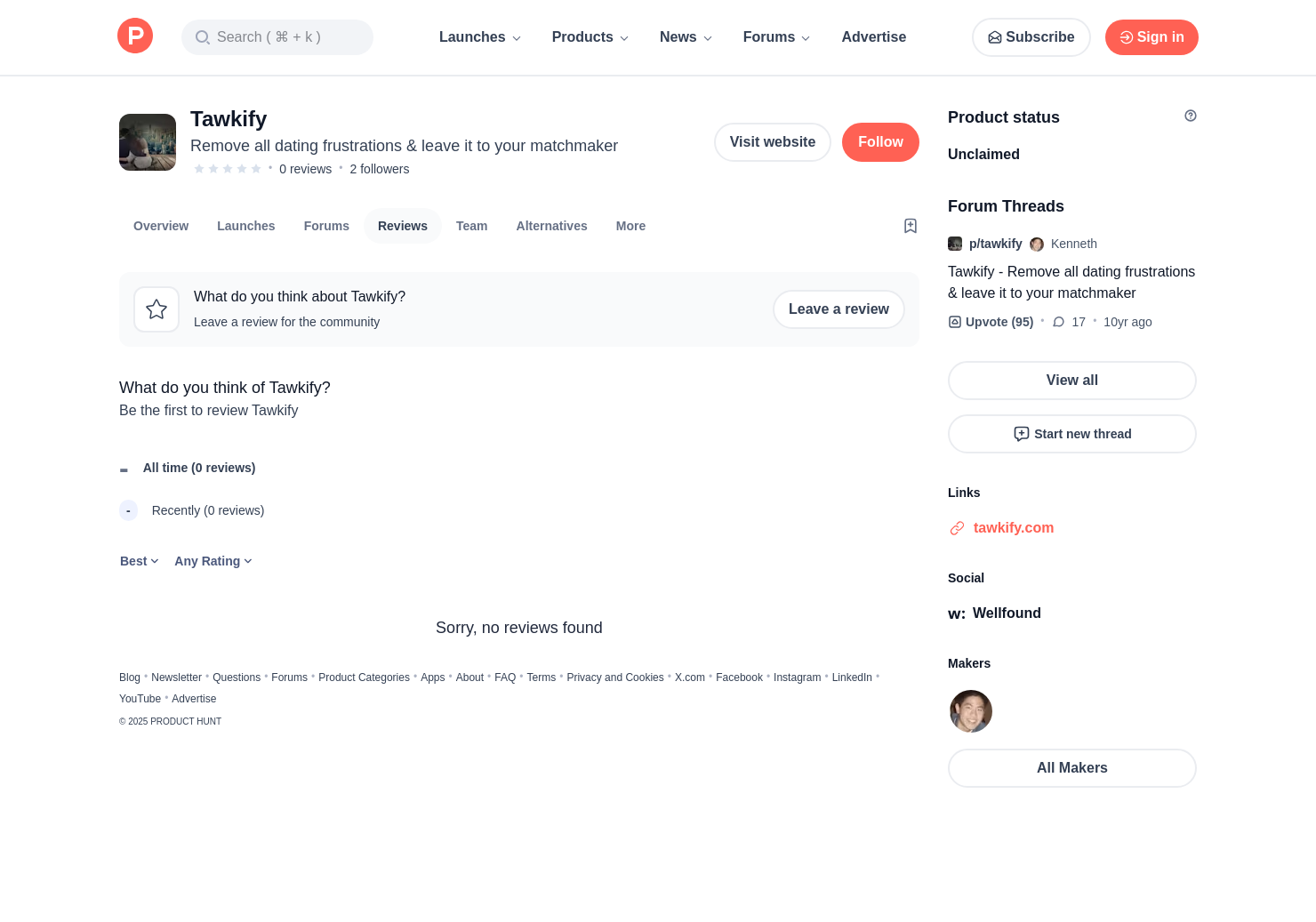Screen dimensions: 1316x922
Task: Start new thread button
Action: point(1072,434)
